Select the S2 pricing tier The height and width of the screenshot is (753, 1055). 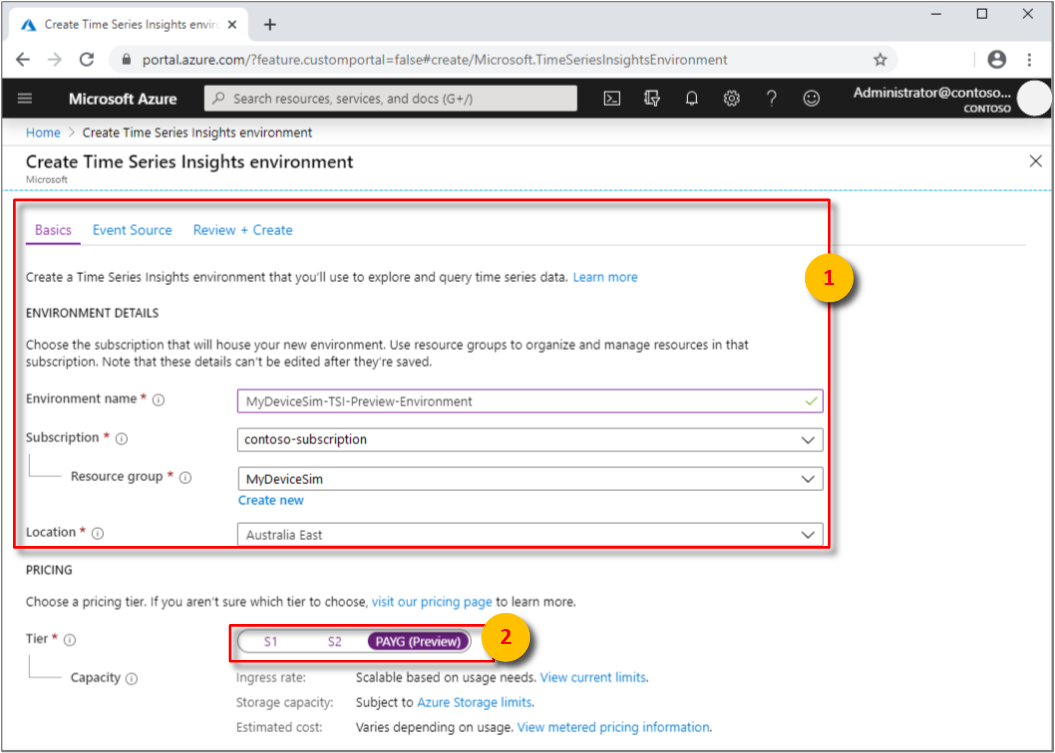coord(335,642)
